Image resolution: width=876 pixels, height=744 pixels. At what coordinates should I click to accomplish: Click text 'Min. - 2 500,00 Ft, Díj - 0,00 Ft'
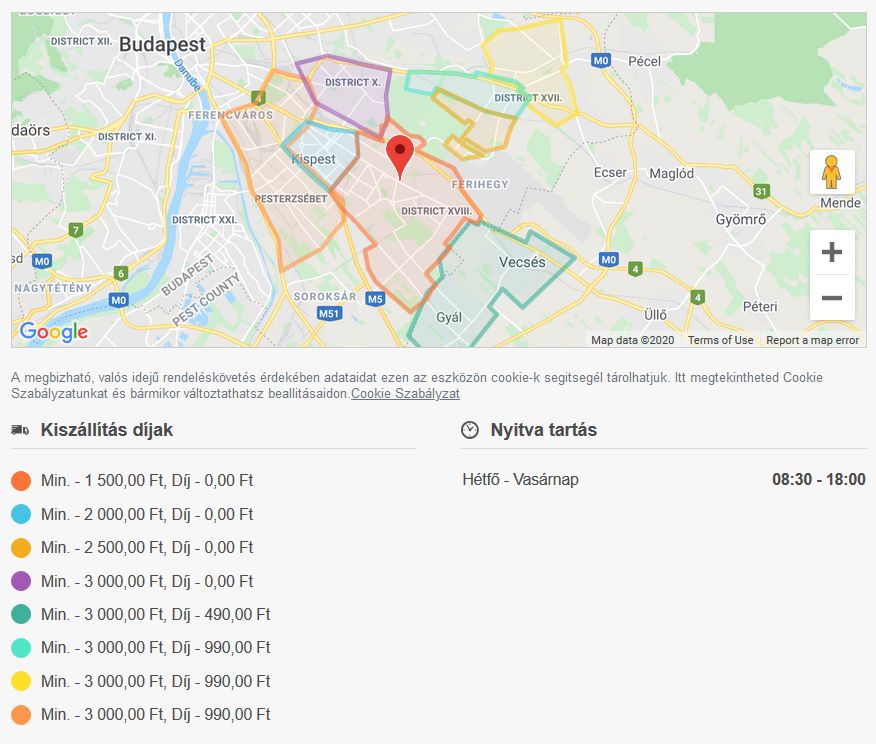[147, 548]
